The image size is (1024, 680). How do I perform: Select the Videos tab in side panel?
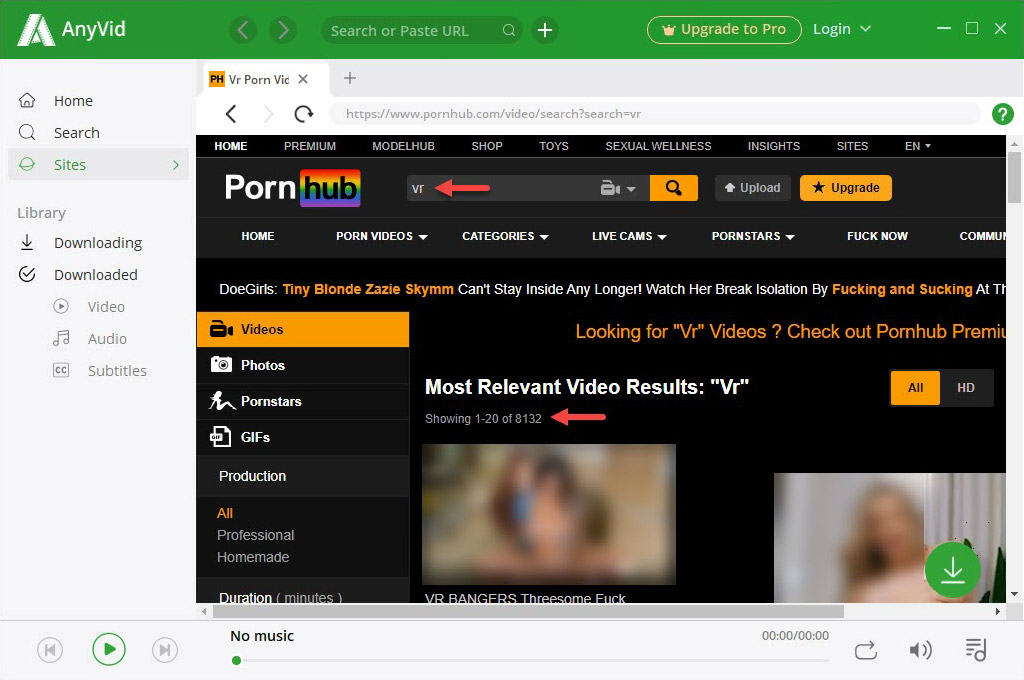pos(303,329)
